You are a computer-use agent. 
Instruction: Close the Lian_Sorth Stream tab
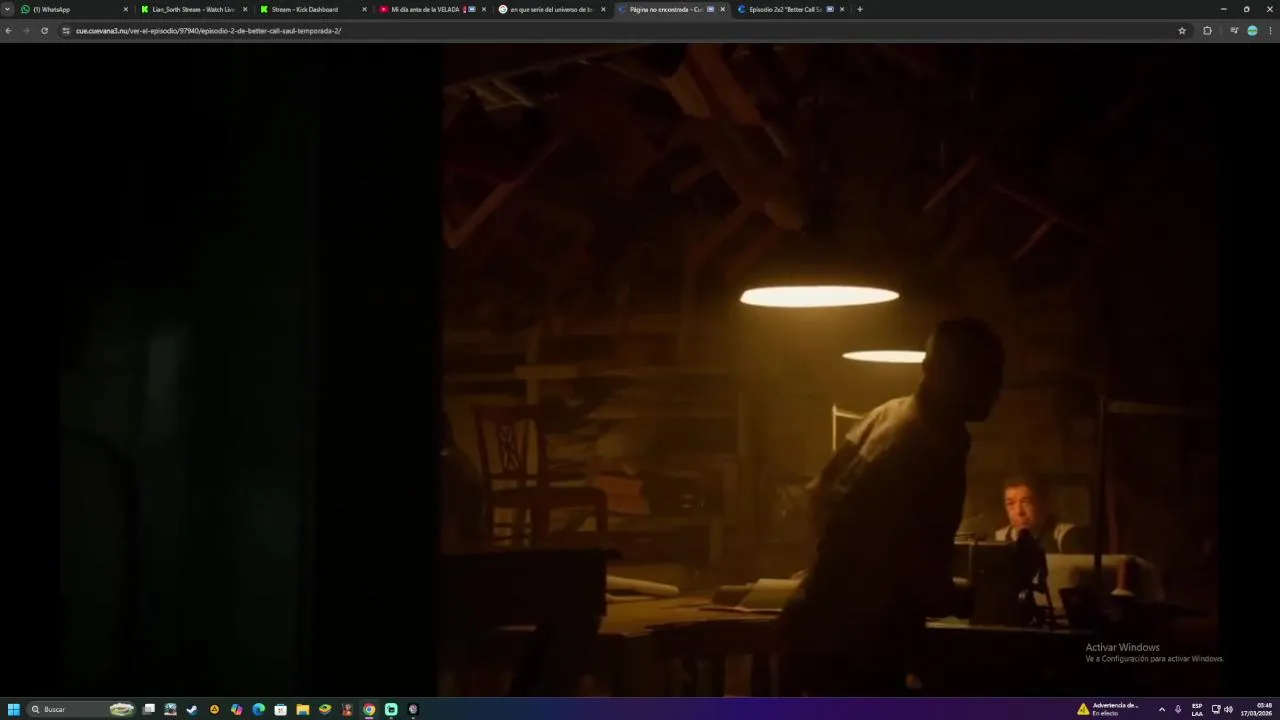(245, 9)
